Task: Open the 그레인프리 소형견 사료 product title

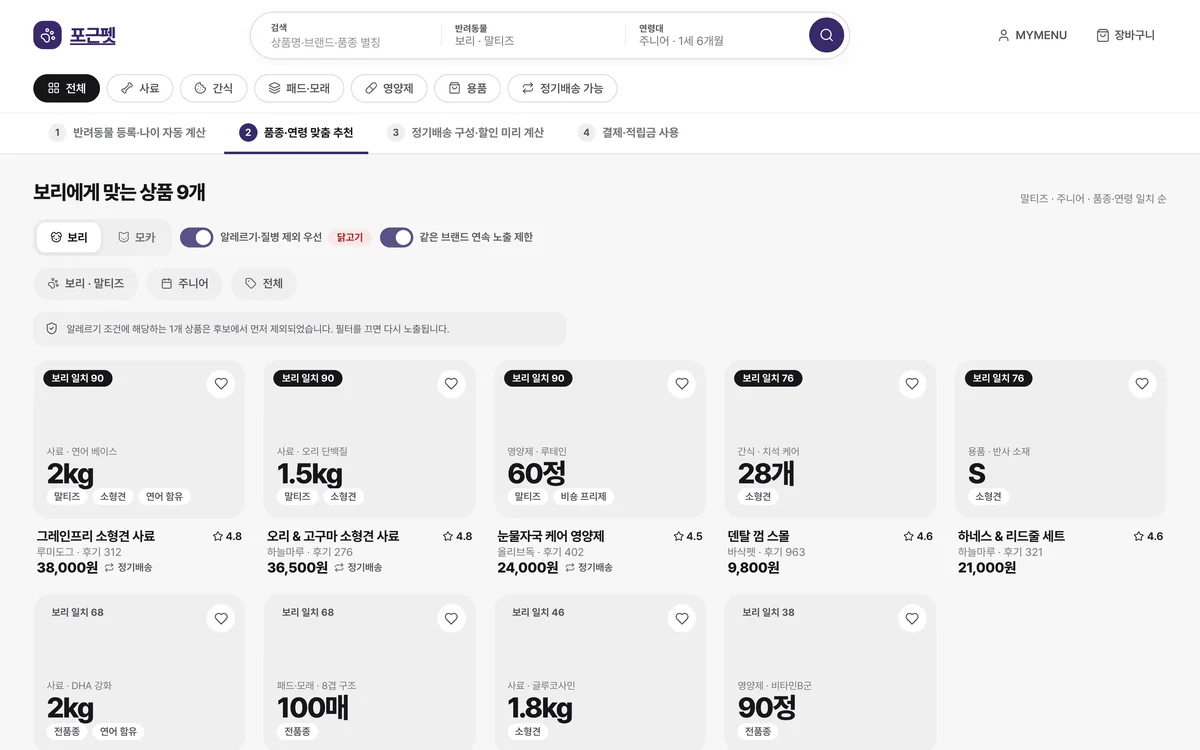Action: pos(96,536)
